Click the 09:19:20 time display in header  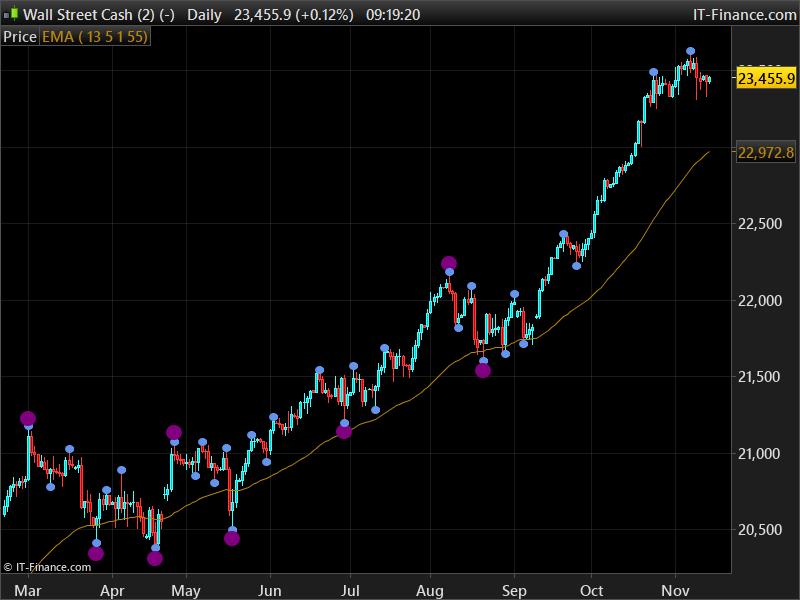click(393, 15)
